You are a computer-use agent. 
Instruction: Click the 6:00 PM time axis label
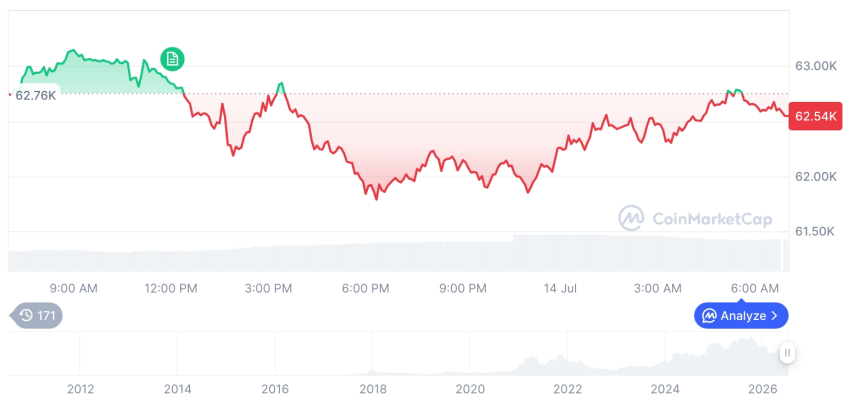(x=365, y=288)
